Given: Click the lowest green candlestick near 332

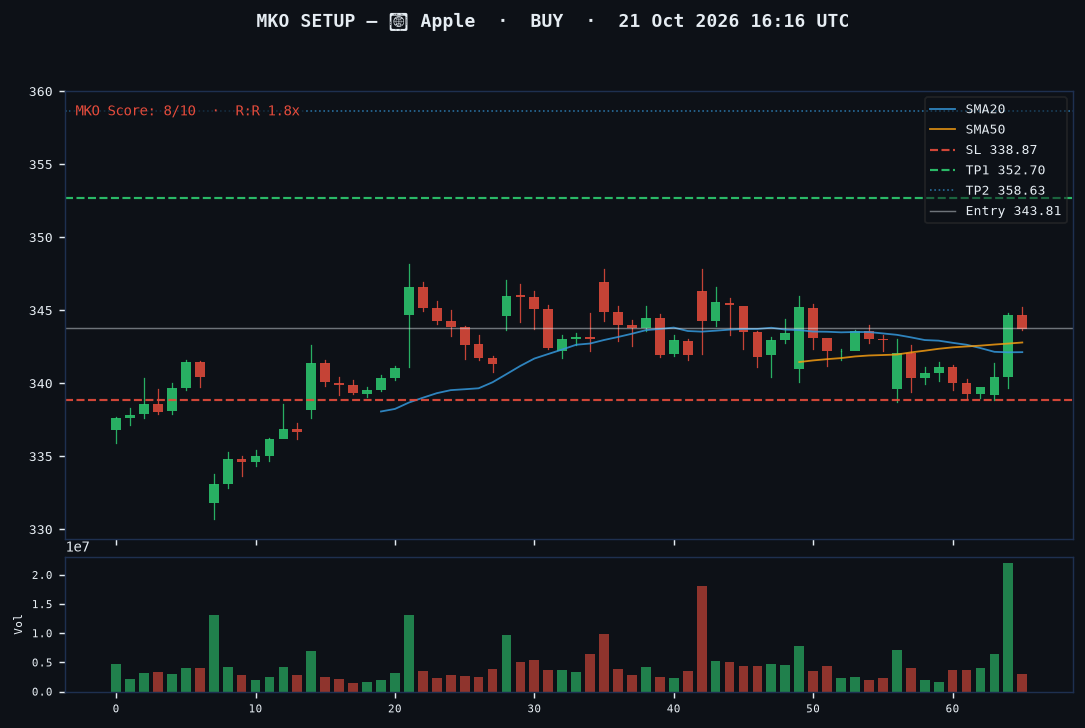Looking at the screenshot, I should point(214,493).
